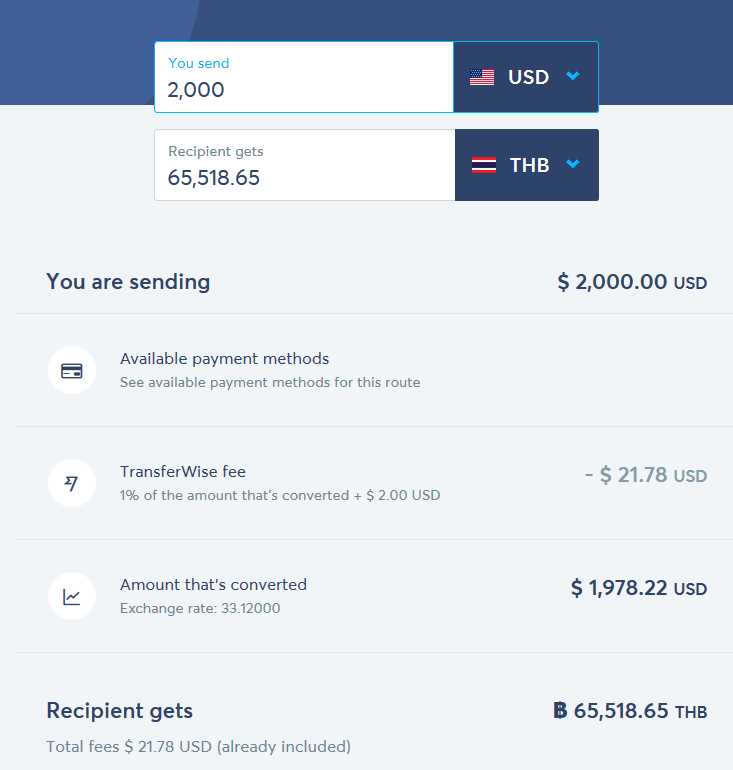This screenshot has height=770, width=733.
Task: Click the chevron arrow next to USD
Action: (x=573, y=76)
